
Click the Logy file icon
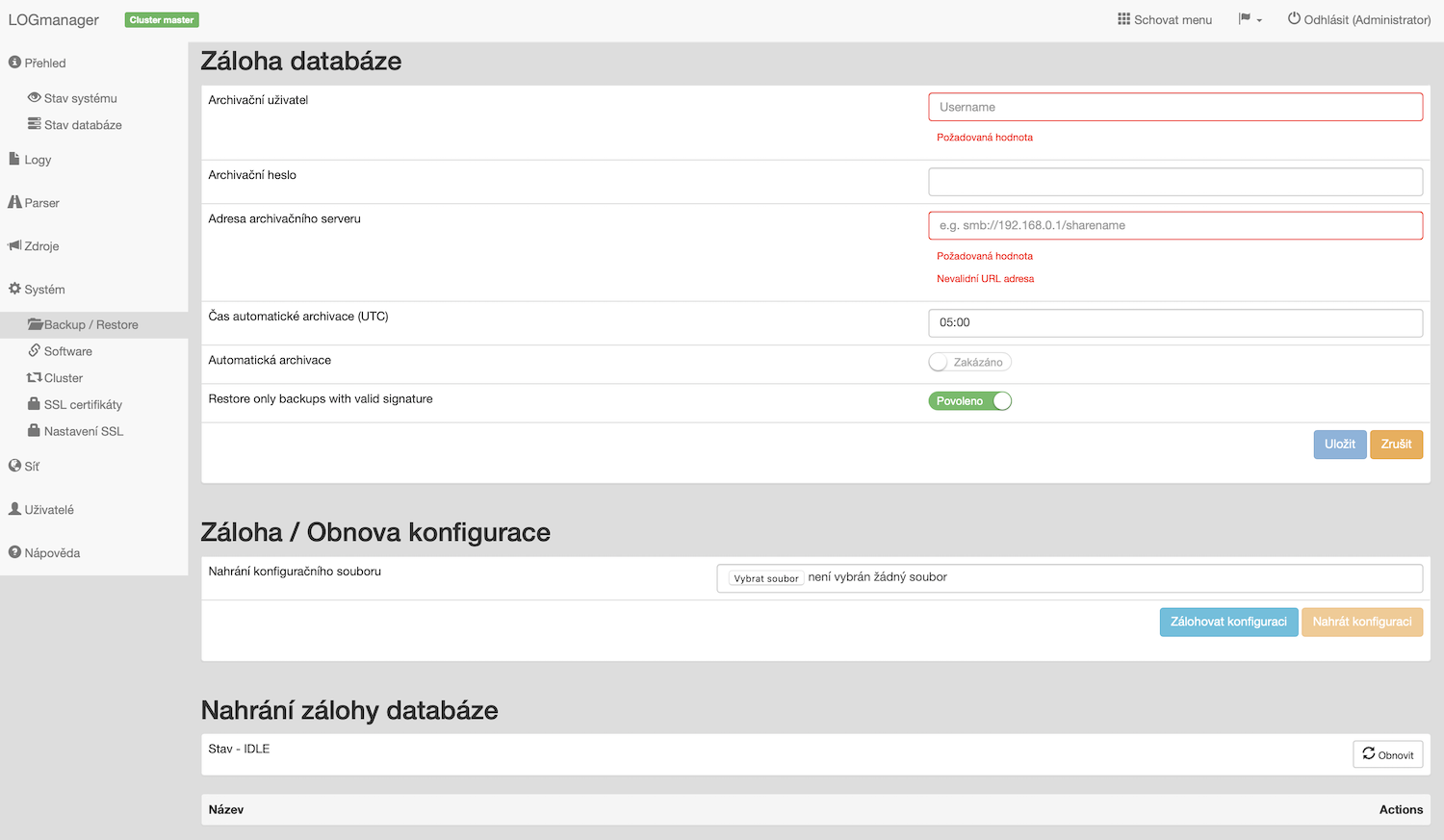pyautogui.click(x=14, y=159)
